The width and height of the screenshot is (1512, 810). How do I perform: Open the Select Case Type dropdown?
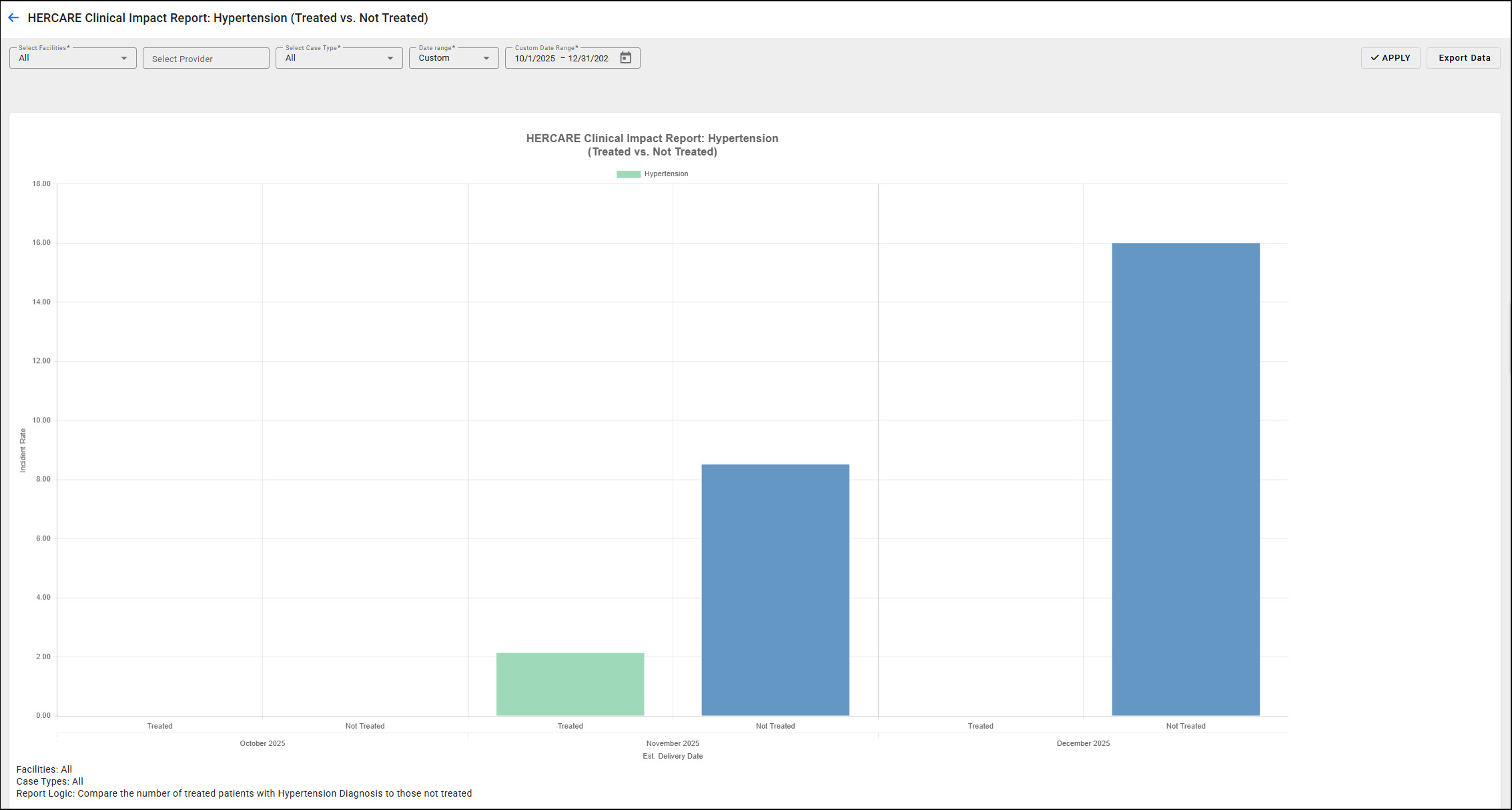coord(338,58)
